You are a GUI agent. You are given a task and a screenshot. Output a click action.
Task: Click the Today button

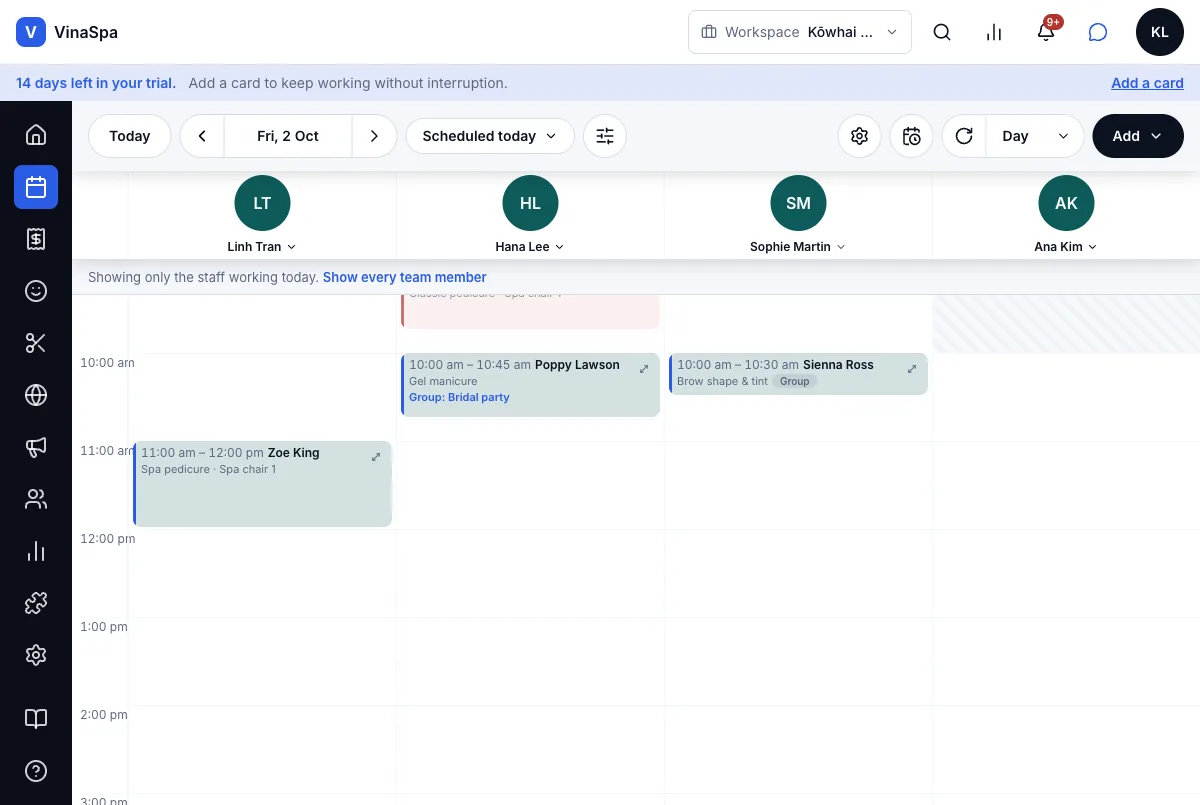[130, 136]
